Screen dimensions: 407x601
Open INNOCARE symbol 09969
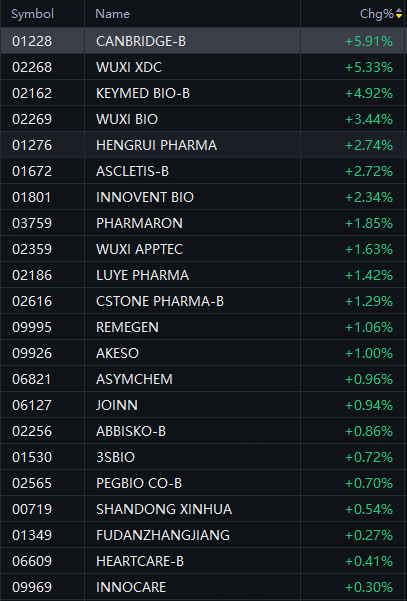pos(204,587)
